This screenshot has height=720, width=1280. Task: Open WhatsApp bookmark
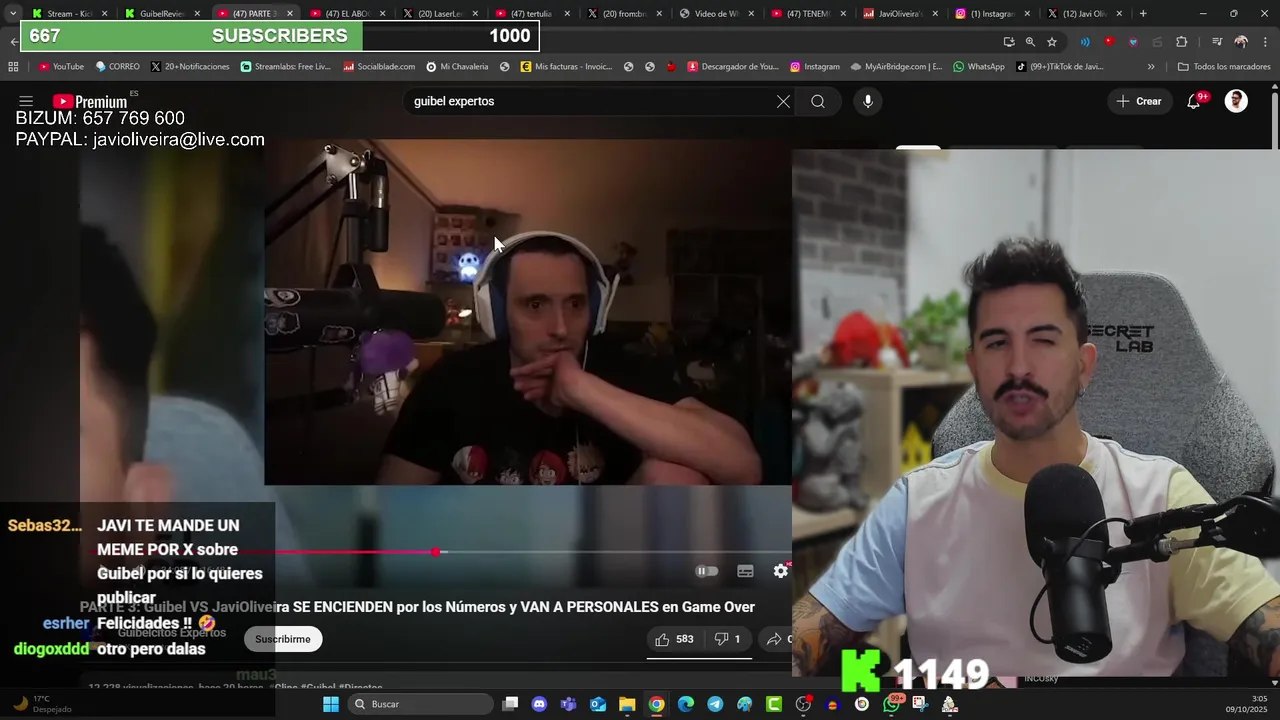coord(979,67)
